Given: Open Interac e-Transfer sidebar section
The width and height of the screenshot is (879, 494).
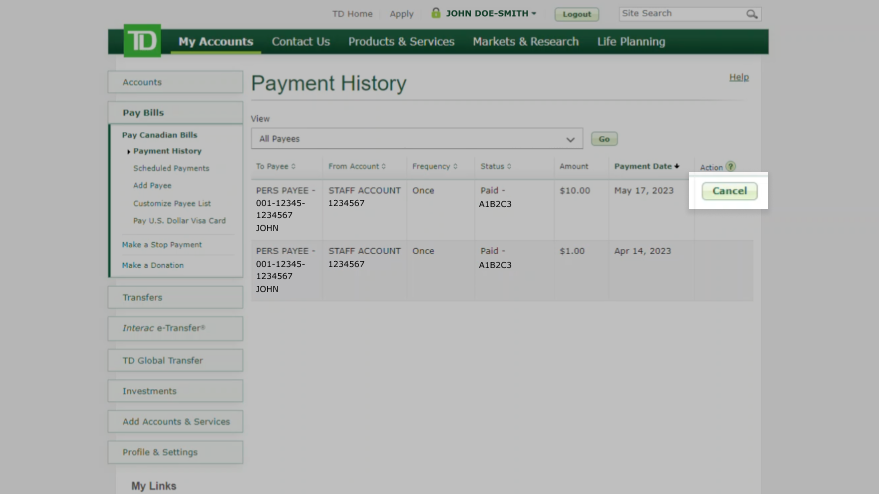Looking at the screenshot, I should (x=175, y=329).
